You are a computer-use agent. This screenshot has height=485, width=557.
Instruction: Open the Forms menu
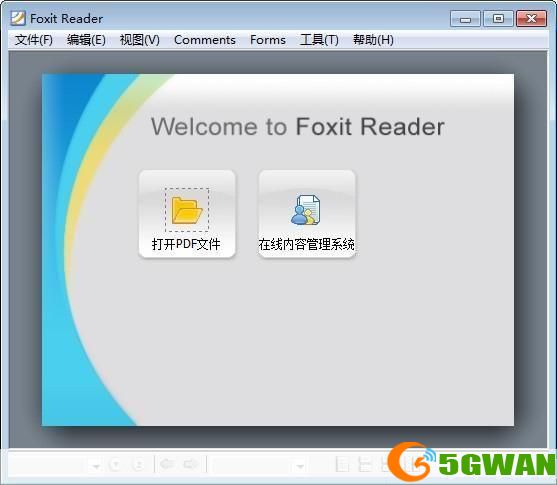[x=268, y=40]
